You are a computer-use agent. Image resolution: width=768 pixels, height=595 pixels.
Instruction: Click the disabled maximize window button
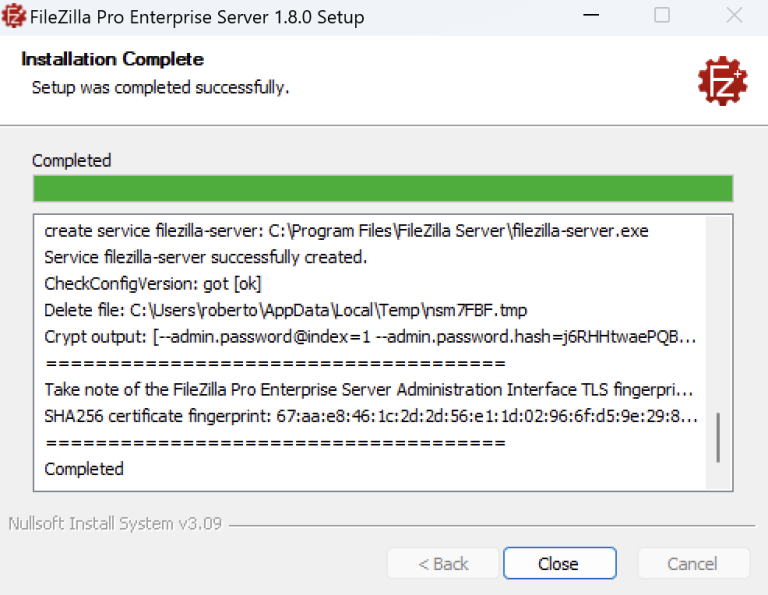(662, 15)
